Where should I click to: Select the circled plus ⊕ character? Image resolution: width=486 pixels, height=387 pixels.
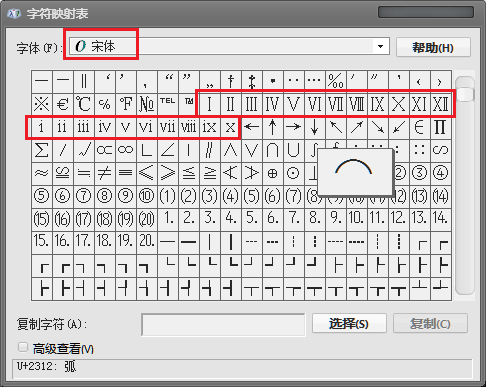(273, 173)
